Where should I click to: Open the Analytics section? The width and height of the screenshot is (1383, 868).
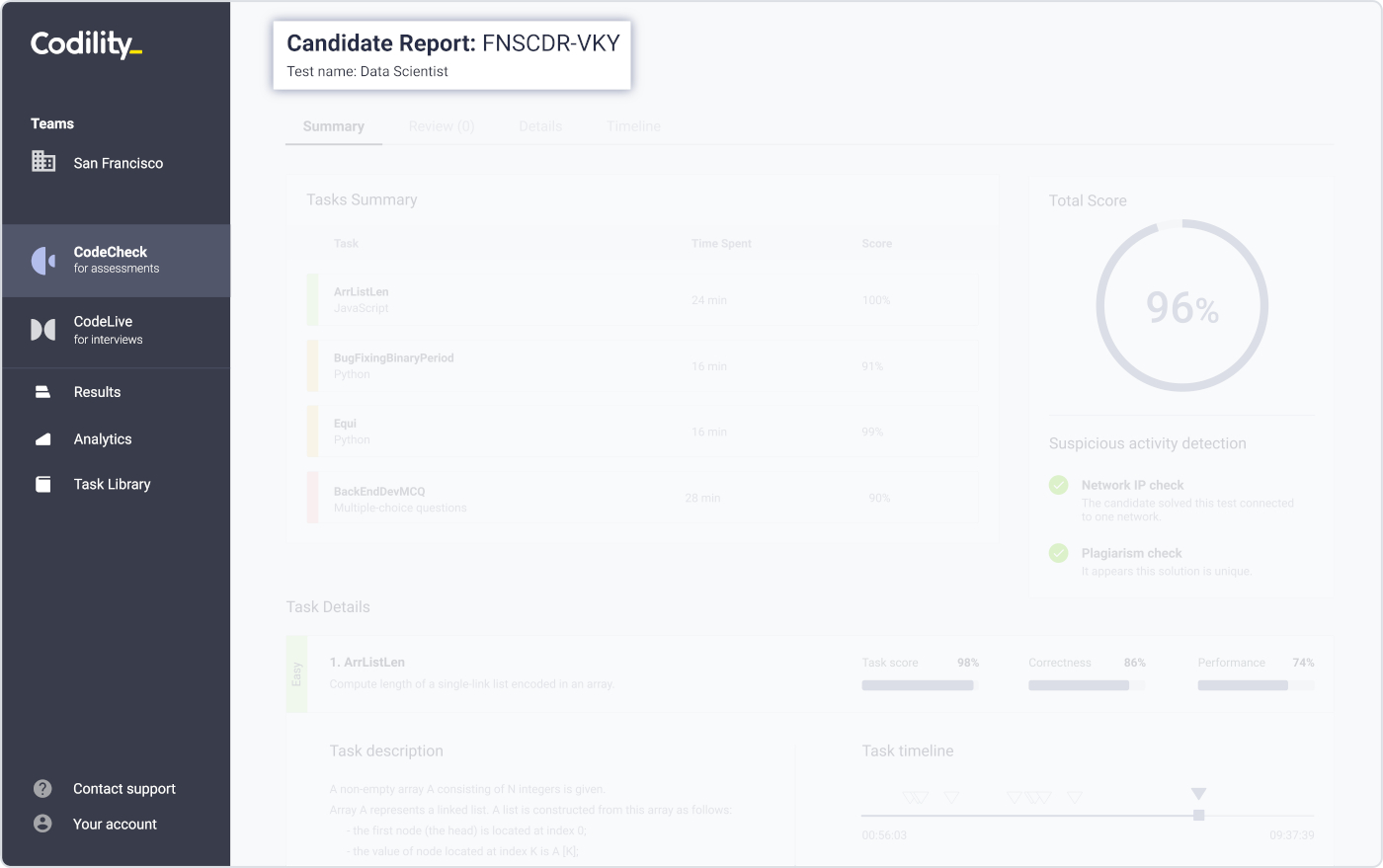(103, 439)
